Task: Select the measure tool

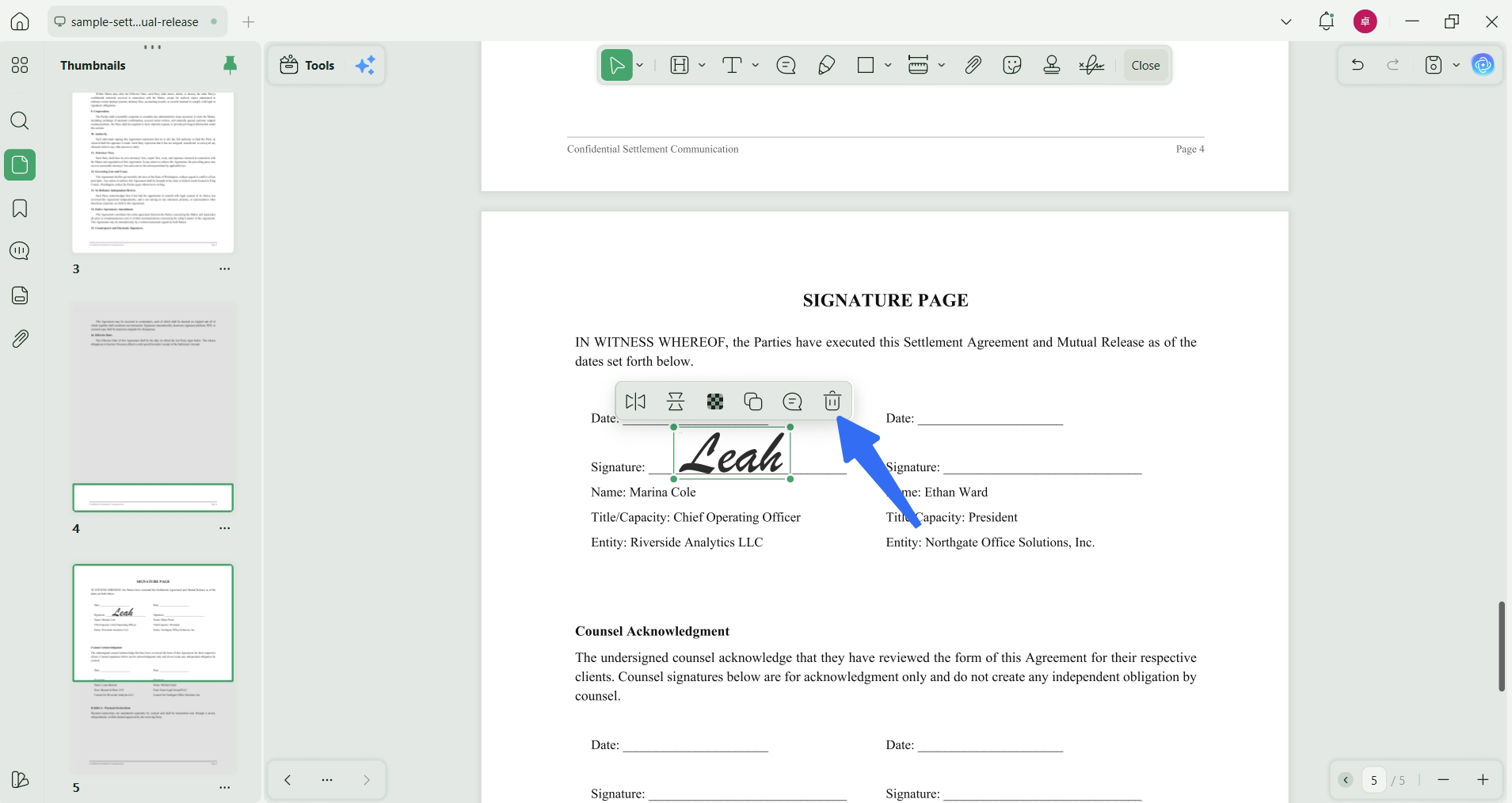Action: [x=919, y=65]
